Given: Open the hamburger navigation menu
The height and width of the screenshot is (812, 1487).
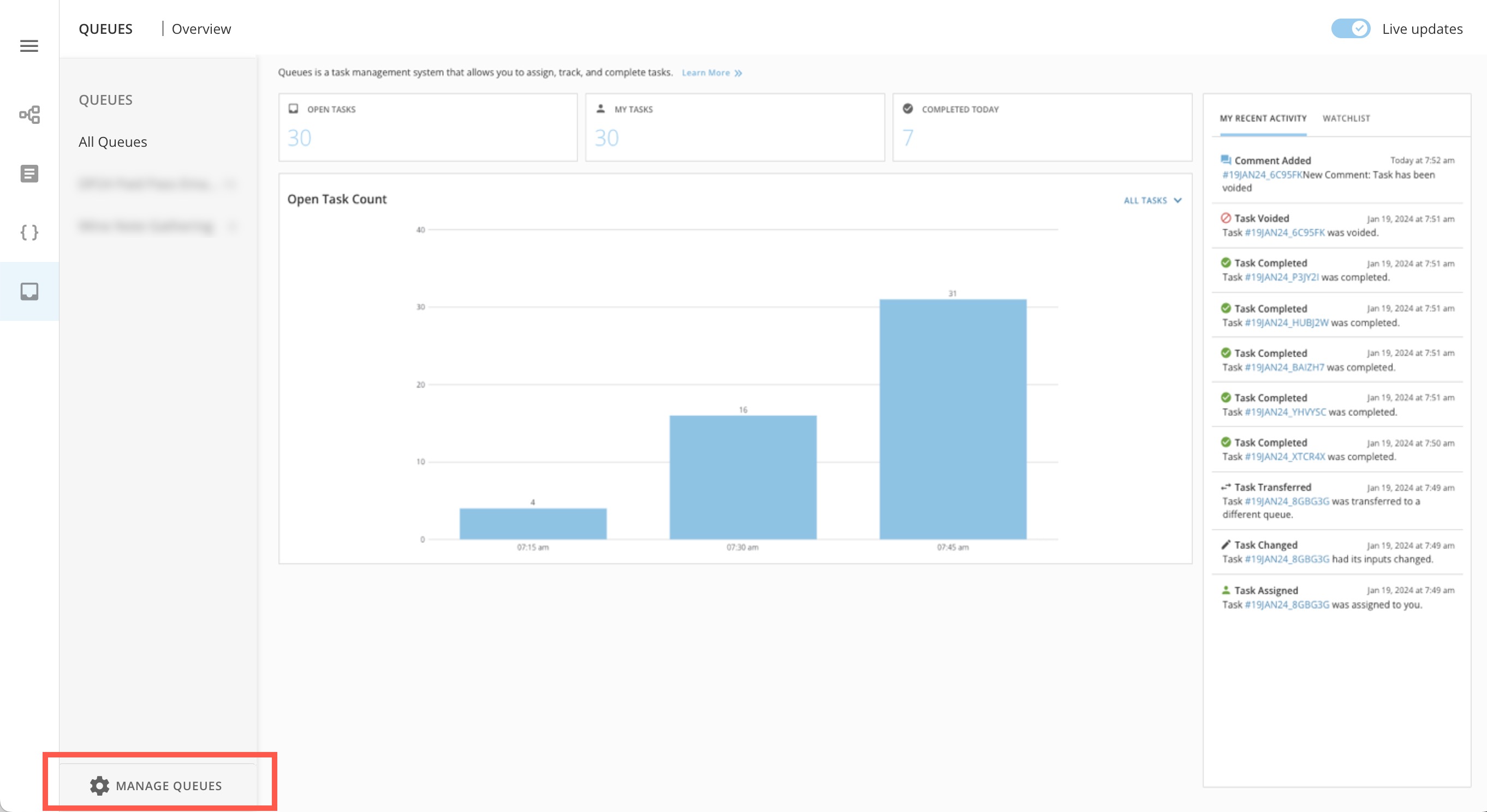Looking at the screenshot, I should pos(29,46).
